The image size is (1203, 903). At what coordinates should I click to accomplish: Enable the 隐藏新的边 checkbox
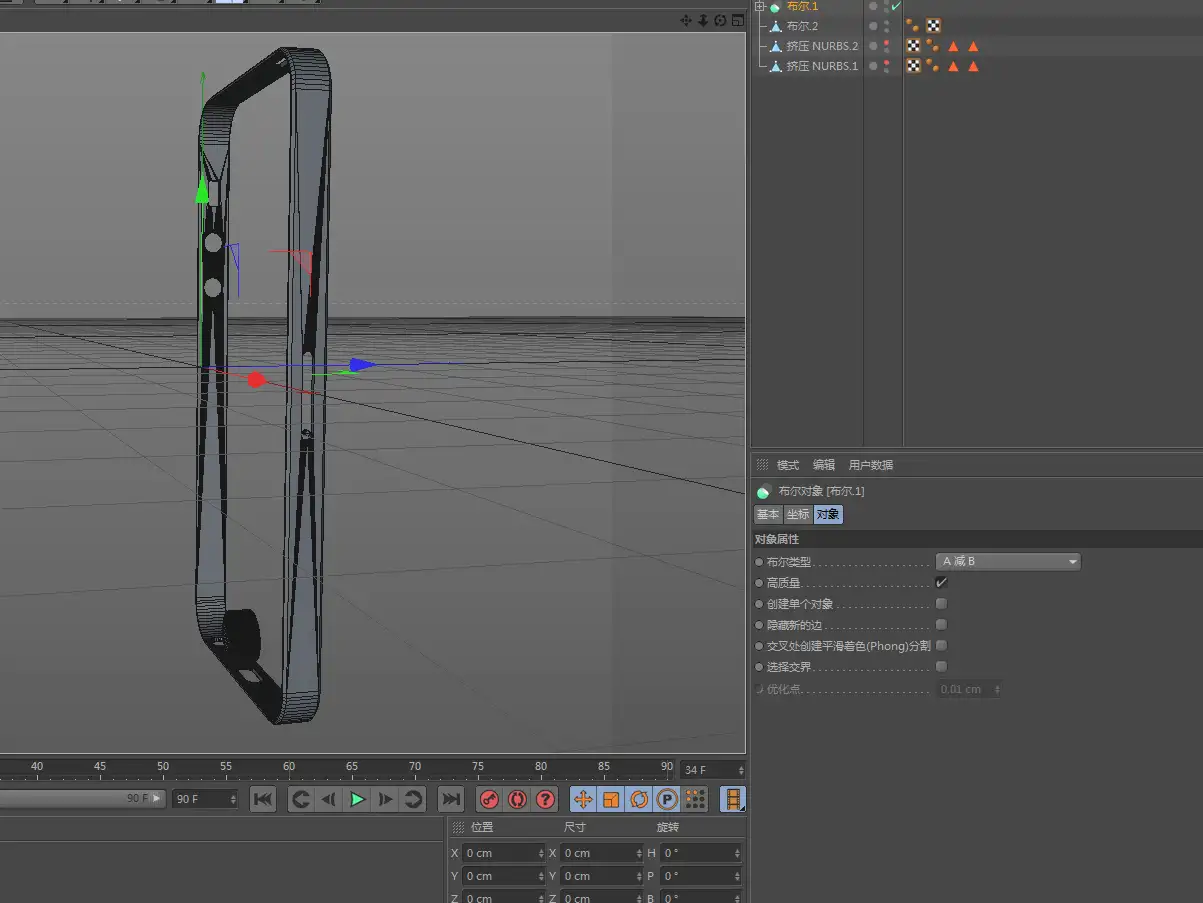[x=941, y=625]
